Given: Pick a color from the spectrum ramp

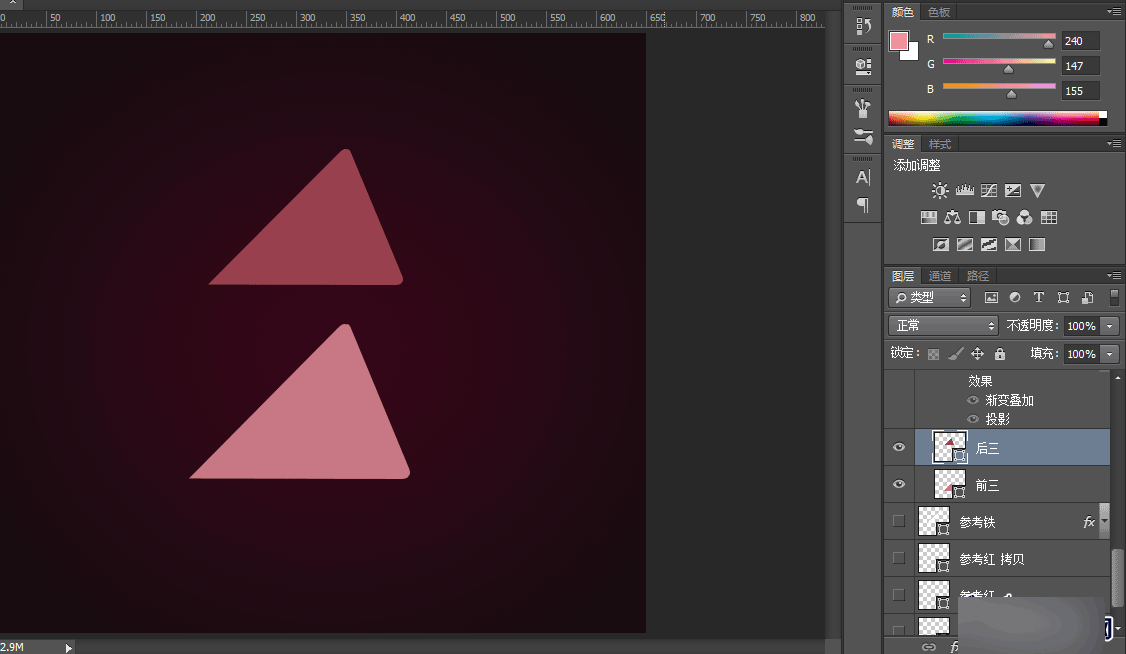Looking at the screenshot, I should (x=997, y=118).
